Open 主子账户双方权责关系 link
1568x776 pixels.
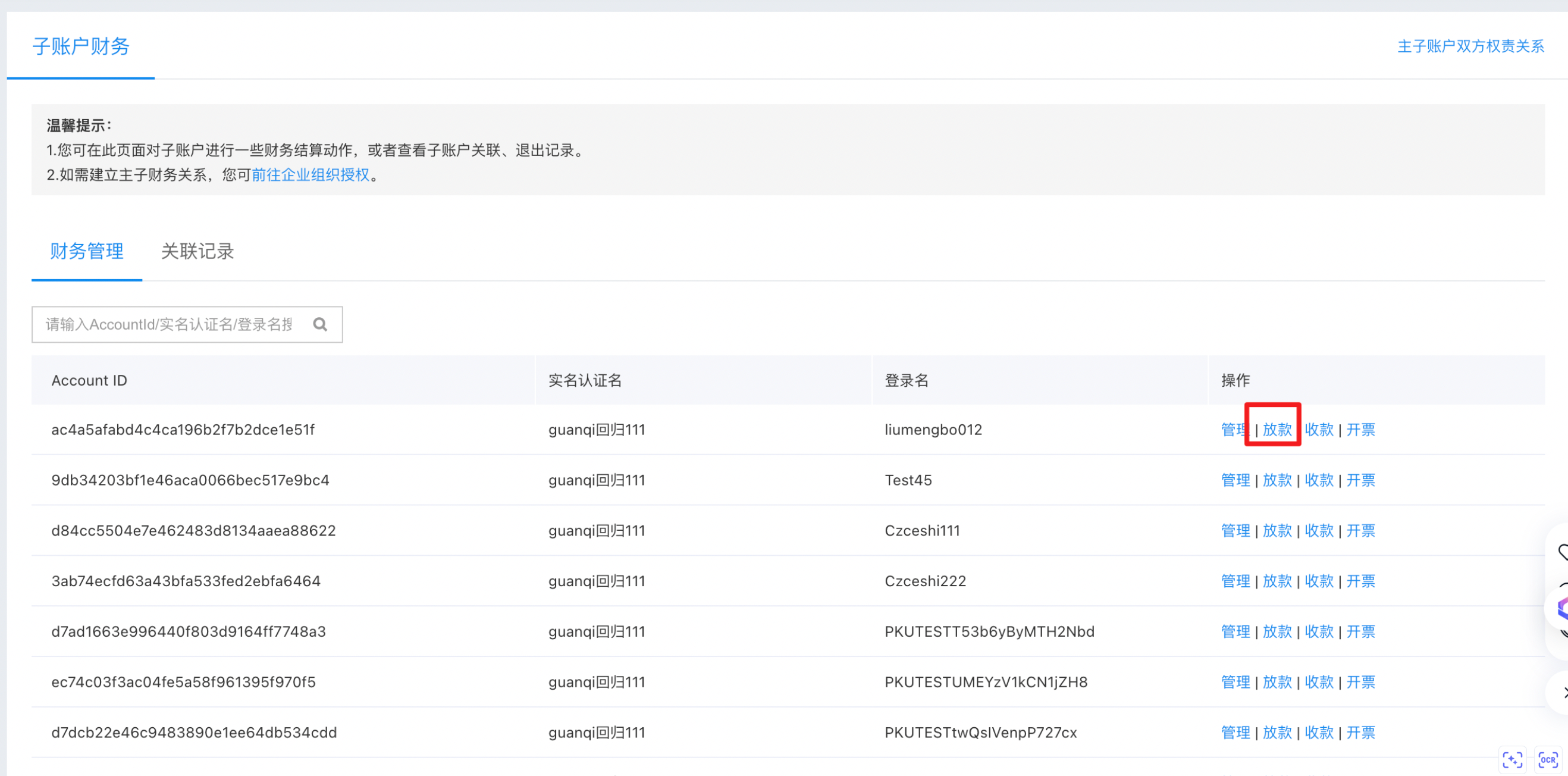1470,46
